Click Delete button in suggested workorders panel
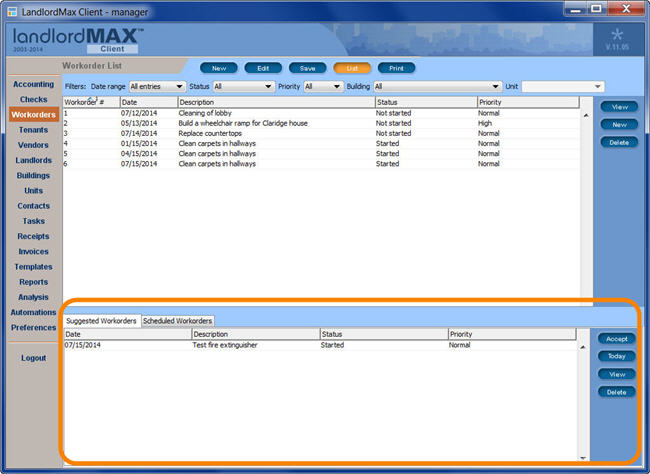Image resolution: width=650 pixels, height=474 pixels. [x=617, y=392]
